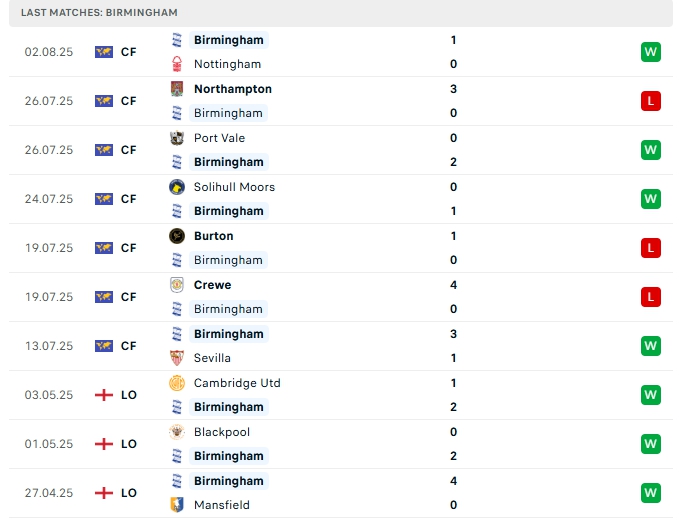
Task: Click the Solihull Moors crest icon
Action: pyautogui.click(x=177, y=187)
